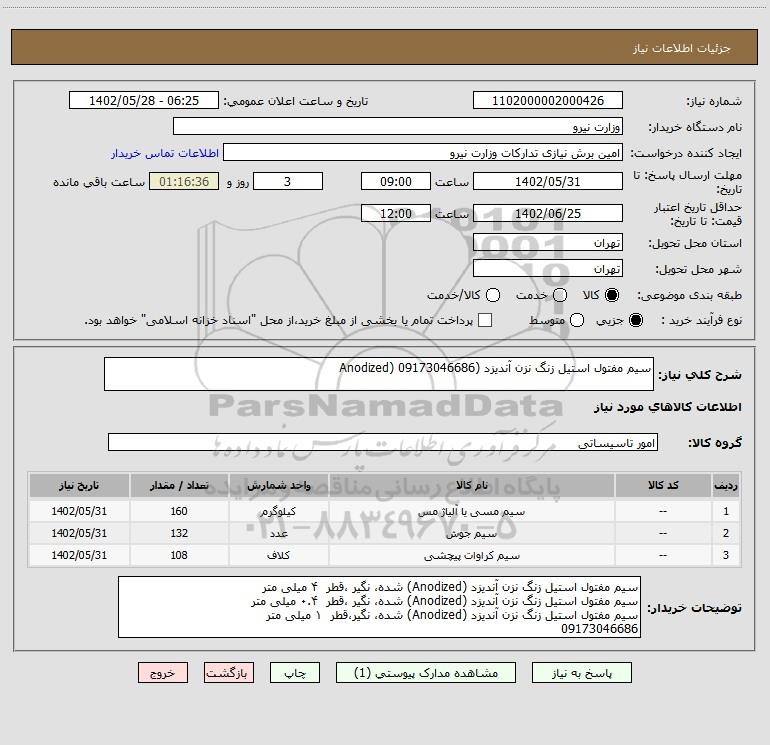Click the buyer notes text area

380,607
